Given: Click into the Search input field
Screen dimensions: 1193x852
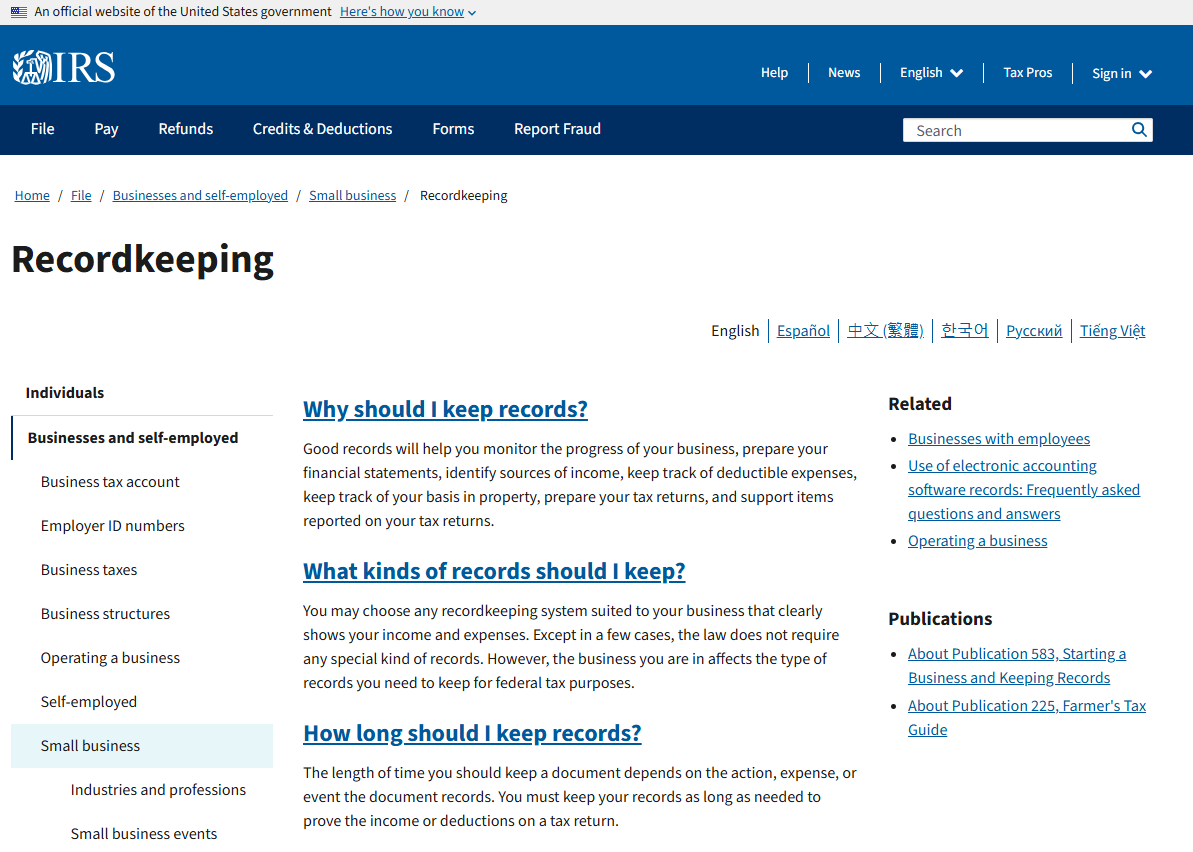Looking at the screenshot, I should coord(1015,130).
